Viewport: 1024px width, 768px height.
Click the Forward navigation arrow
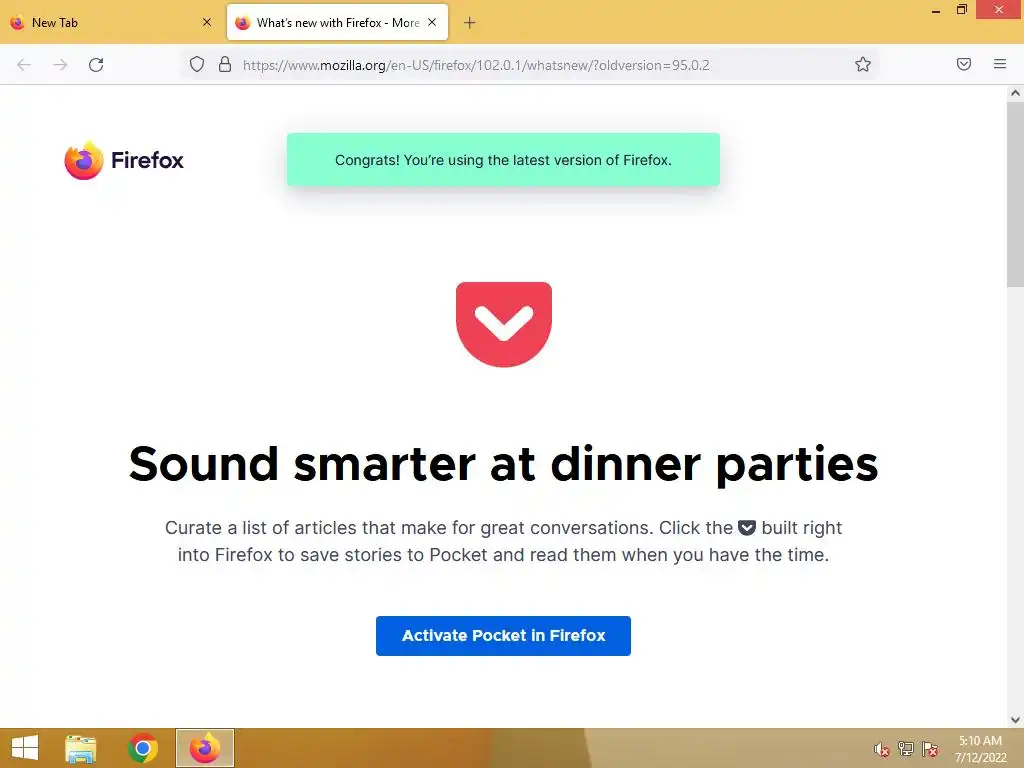(x=60, y=65)
